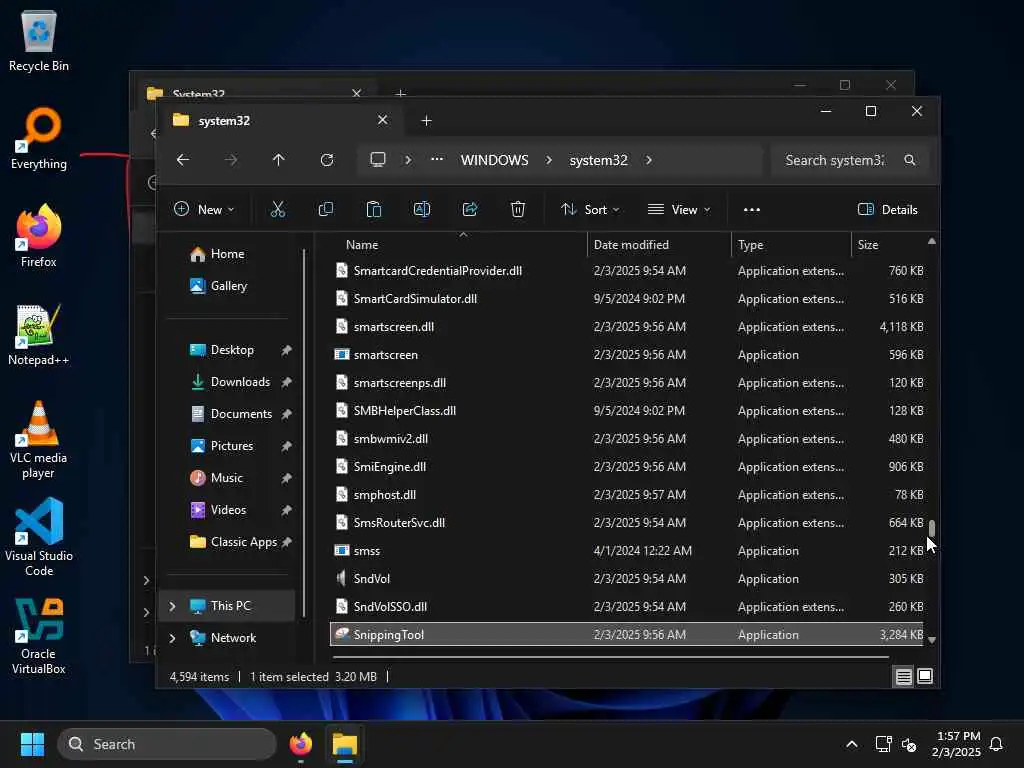Expand the hidden path ellipsis in the address bar
Image resolution: width=1024 pixels, height=768 pixels.
pyautogui.click(x=437, y=159)
